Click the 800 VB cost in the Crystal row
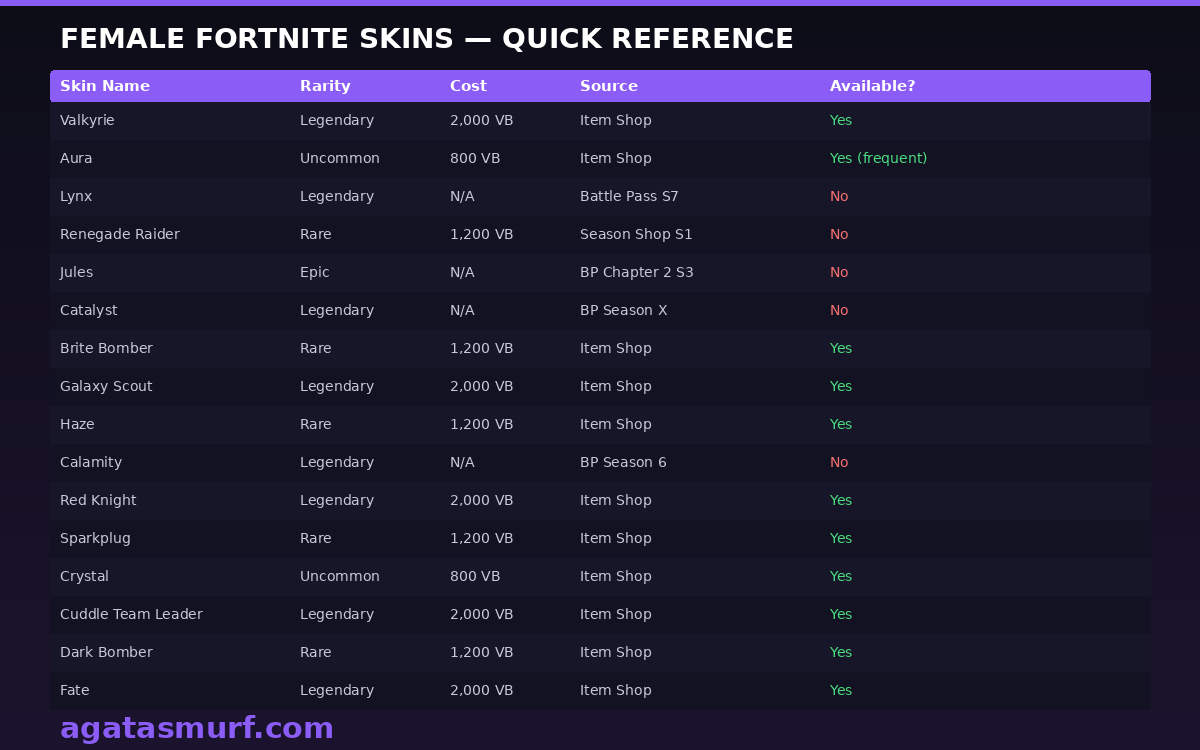Image resolution: width=1200 pixels, height=750 pixels. pos(475,576)
